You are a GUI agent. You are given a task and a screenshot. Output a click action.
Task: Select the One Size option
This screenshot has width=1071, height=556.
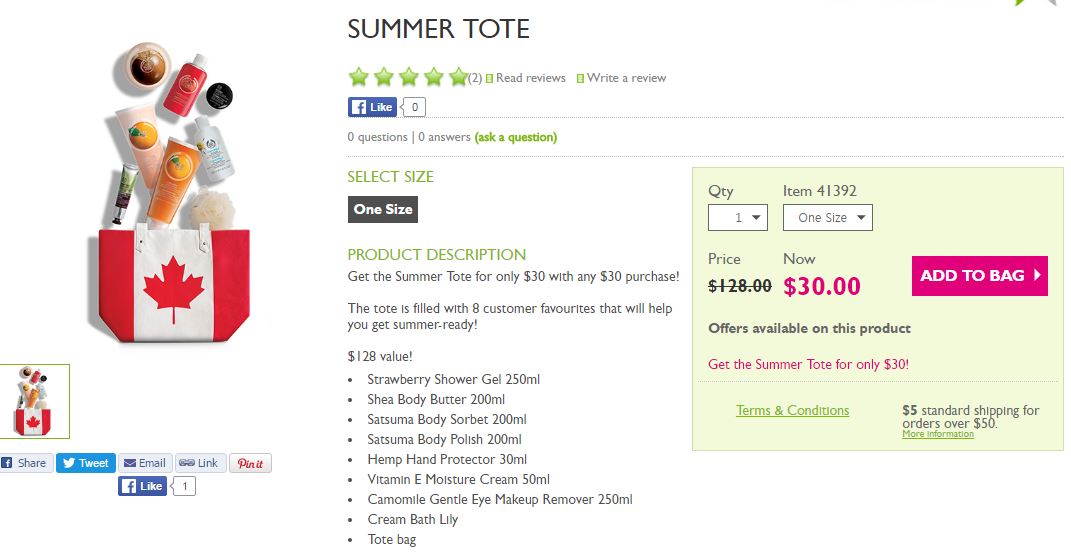383,209
